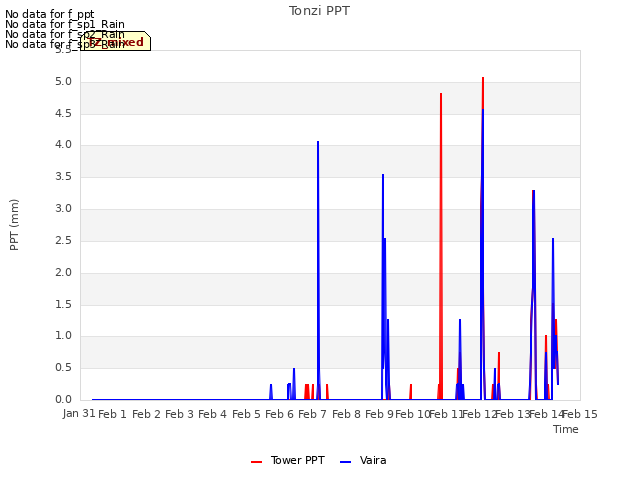
Task: Click the tall red Tower spike near Feb 11
Action: click(441, 245)
